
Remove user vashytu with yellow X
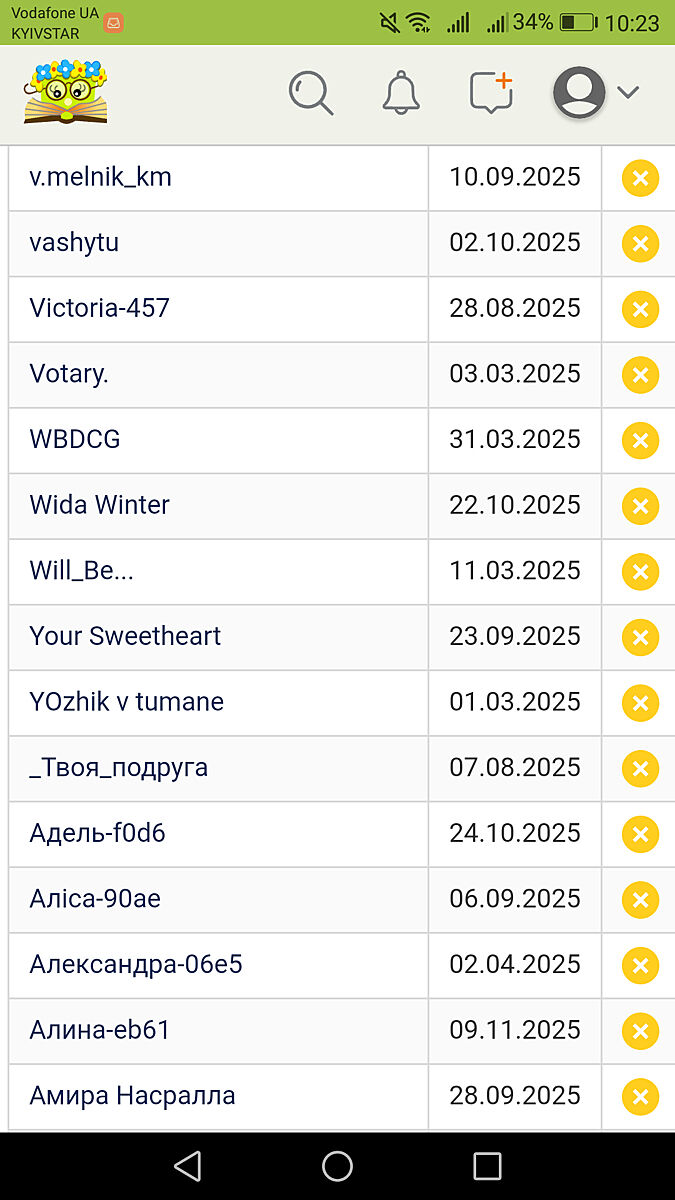(640, 244)
